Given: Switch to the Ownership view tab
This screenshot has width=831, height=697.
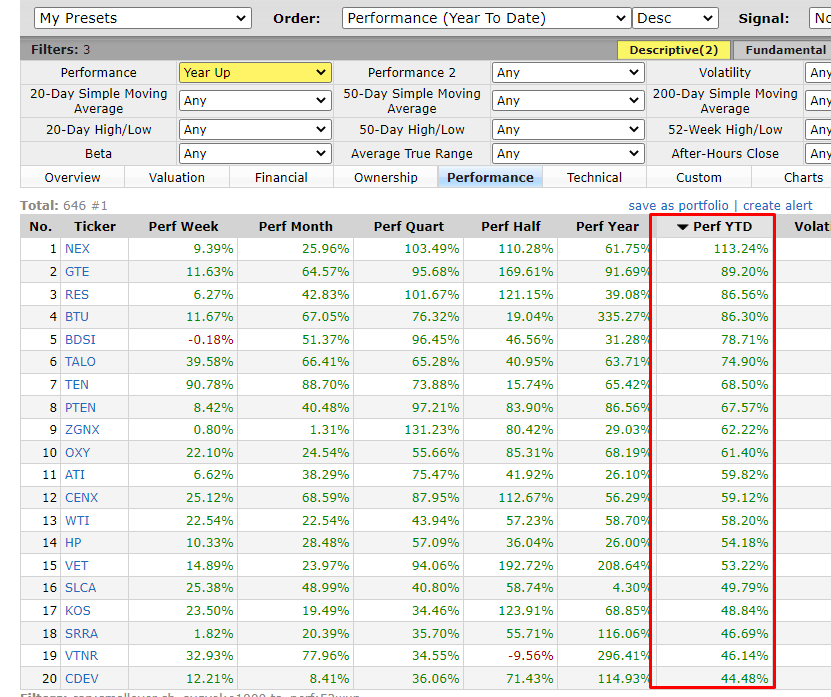Looking at the screenshot, I should point(386,178).
